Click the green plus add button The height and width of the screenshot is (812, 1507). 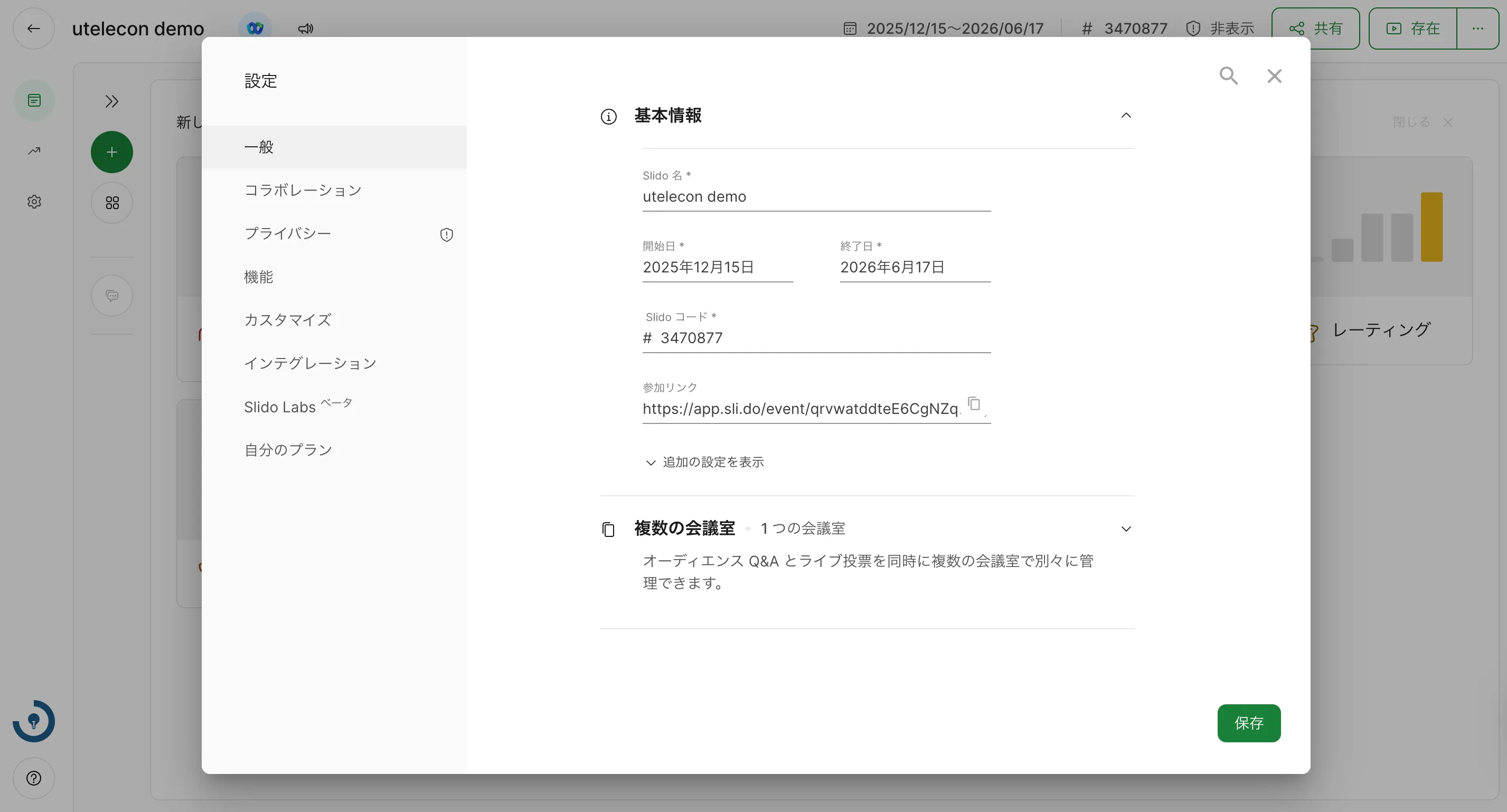(x=111, y=152)
